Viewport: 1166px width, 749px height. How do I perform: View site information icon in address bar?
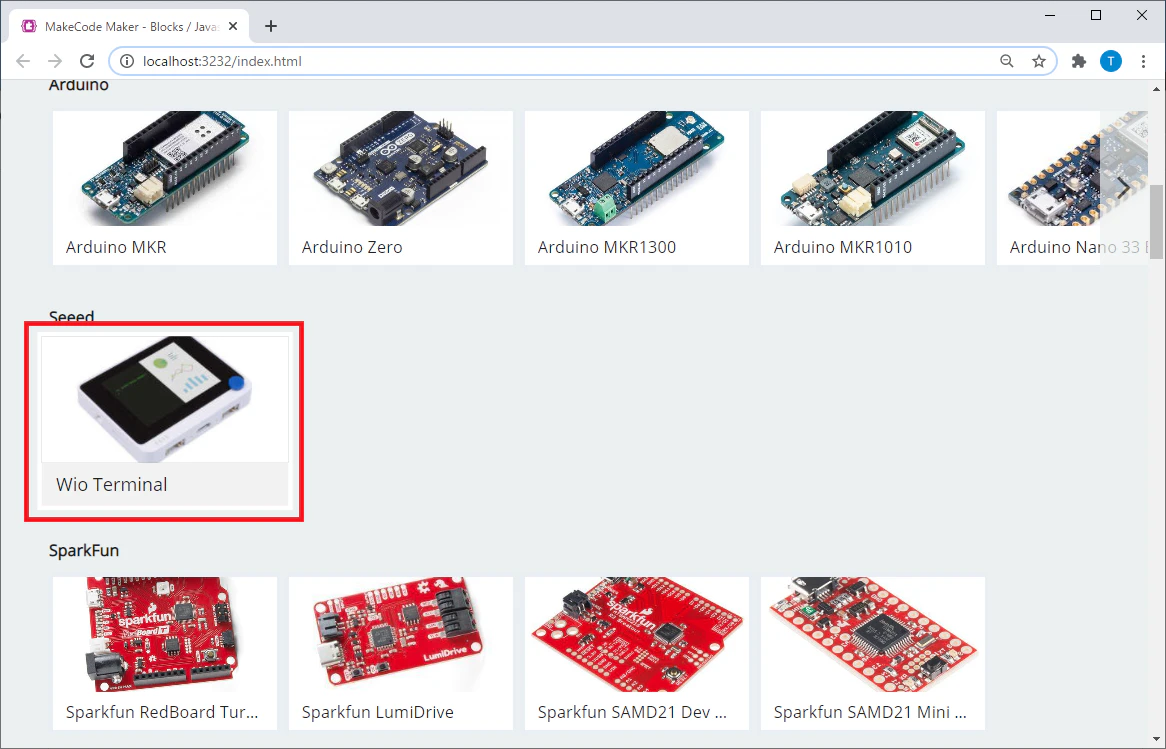[127, 61]
